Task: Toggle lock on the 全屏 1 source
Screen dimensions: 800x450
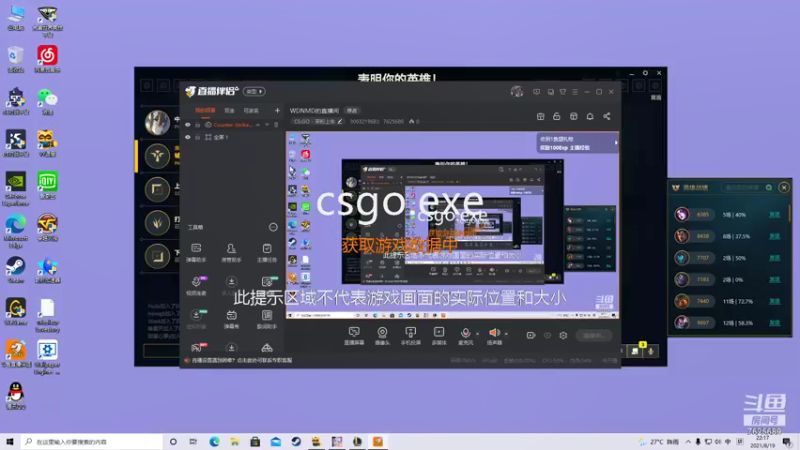Action: (197, 137)
